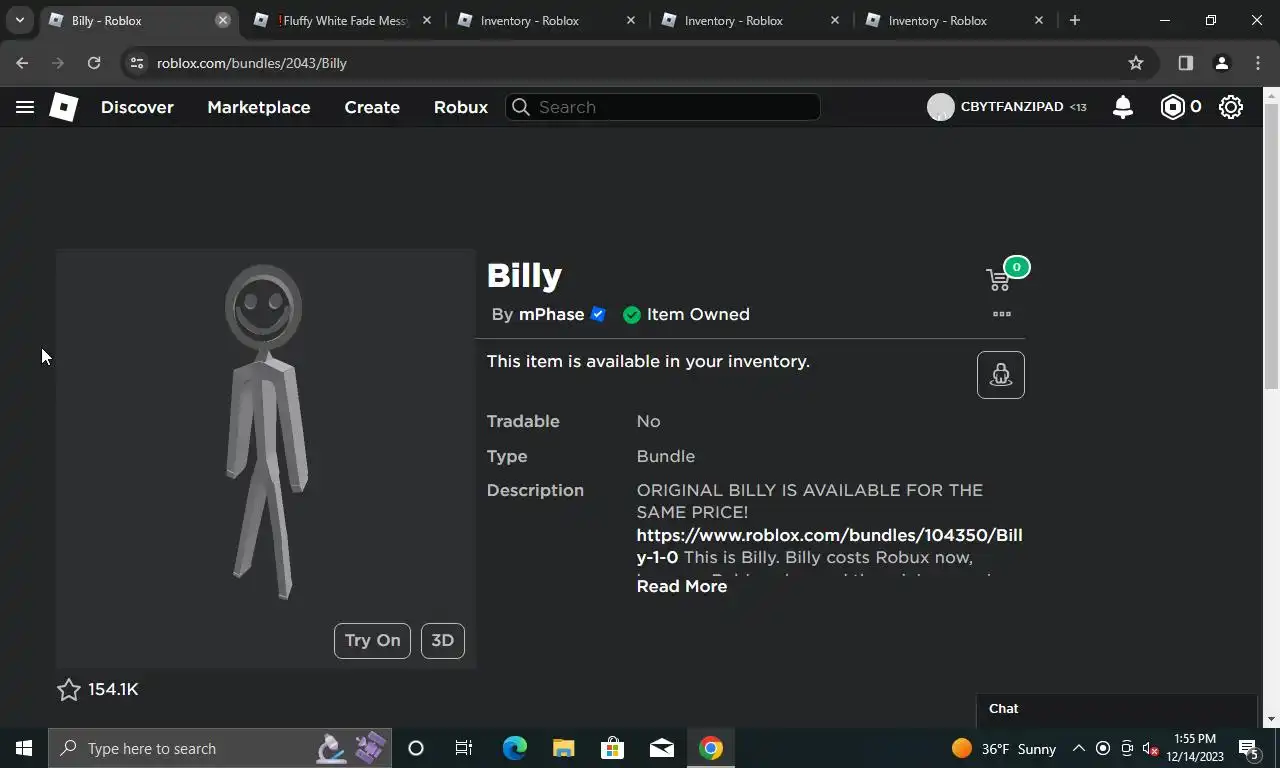Viewport: 1280px width, 768px height.
Task: Show hidden system tray icons
Action: click(1078, 748)
